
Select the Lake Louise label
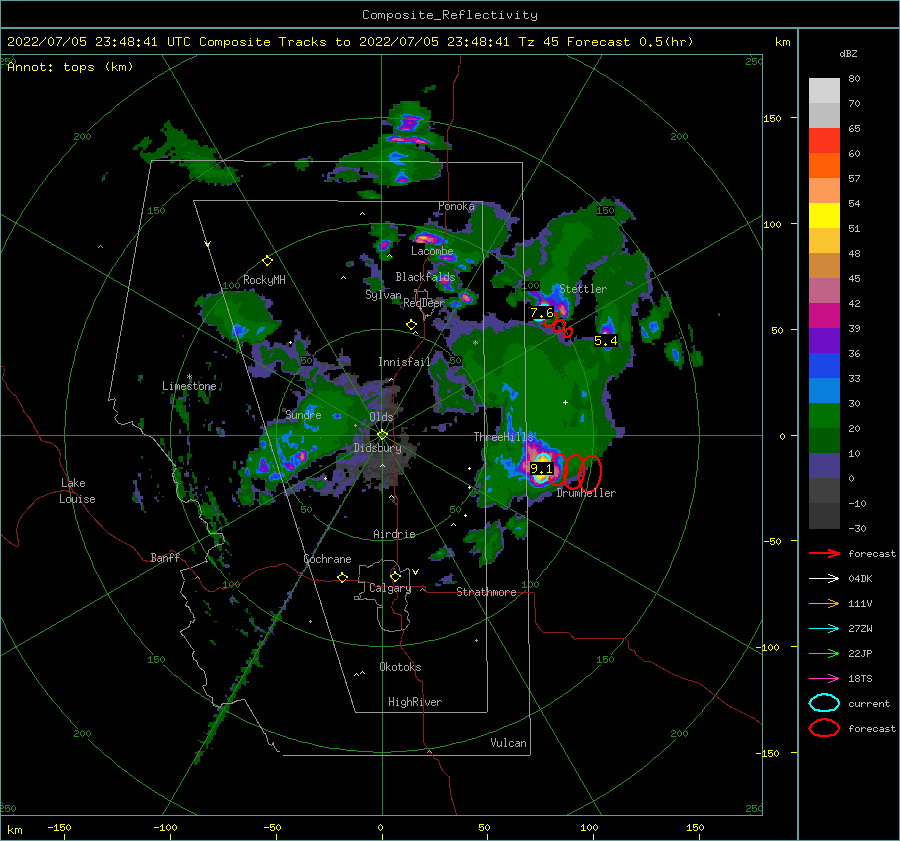pyautogui.click(x=77, y=491)
